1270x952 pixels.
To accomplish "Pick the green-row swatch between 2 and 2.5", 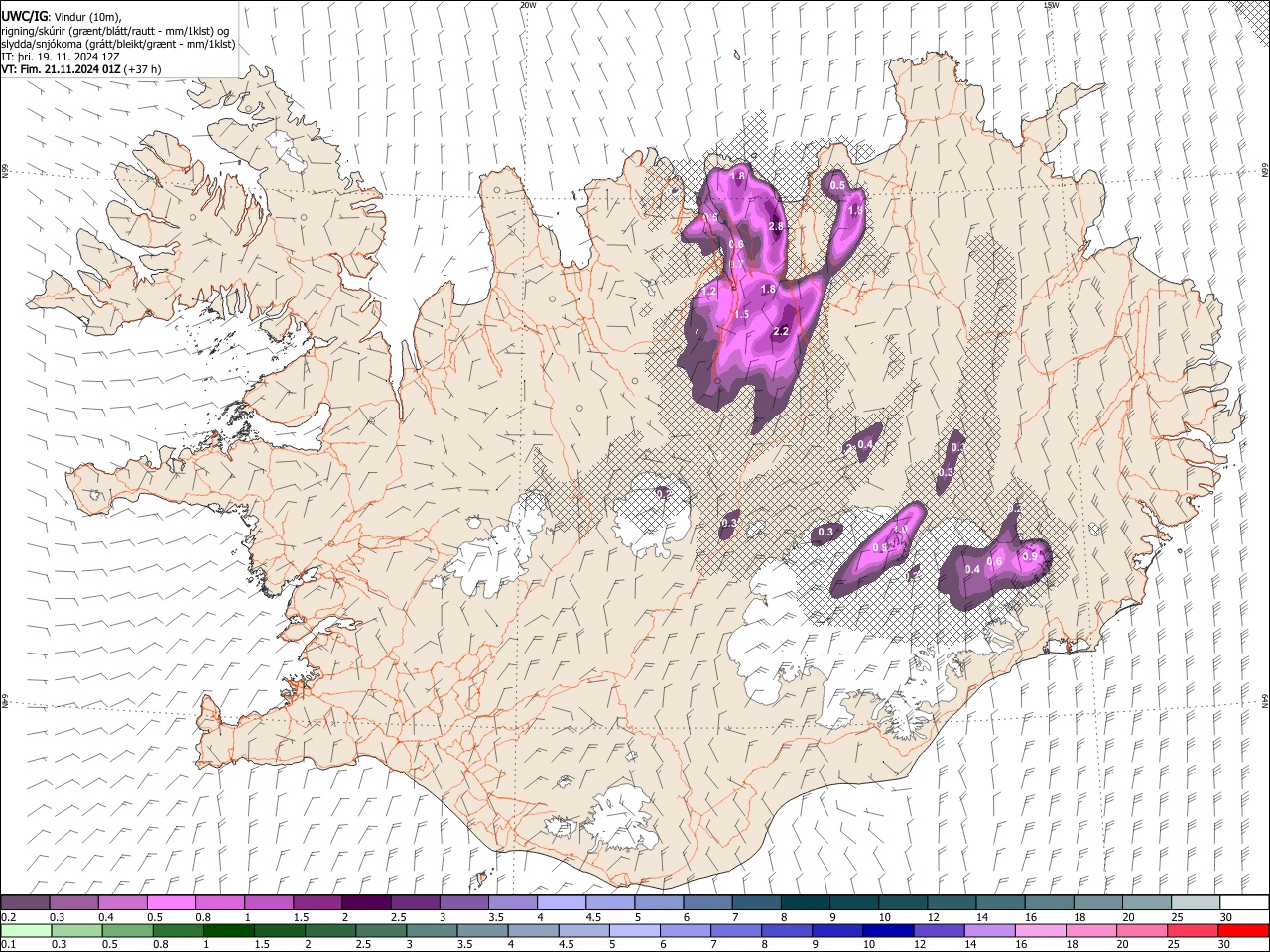I will pyautogui.click(x=330, y=930).
